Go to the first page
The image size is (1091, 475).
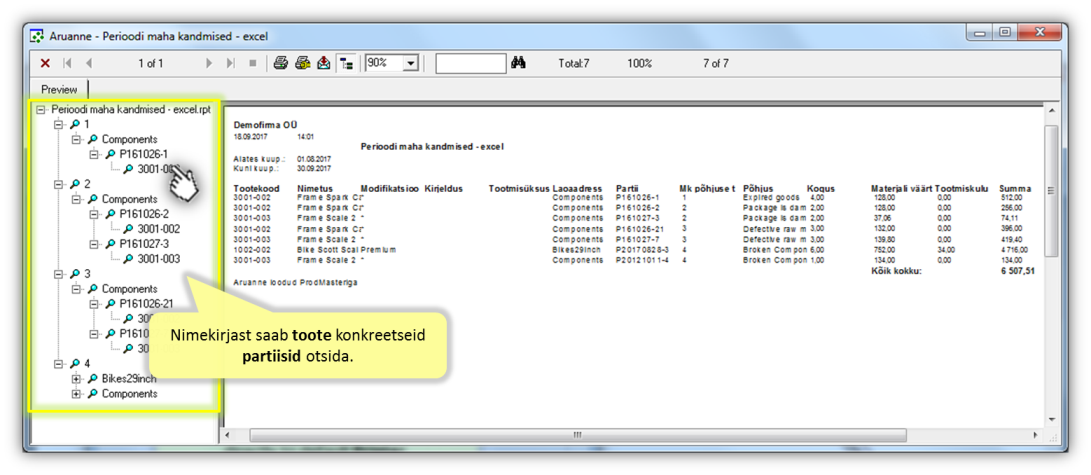[67, 63]
